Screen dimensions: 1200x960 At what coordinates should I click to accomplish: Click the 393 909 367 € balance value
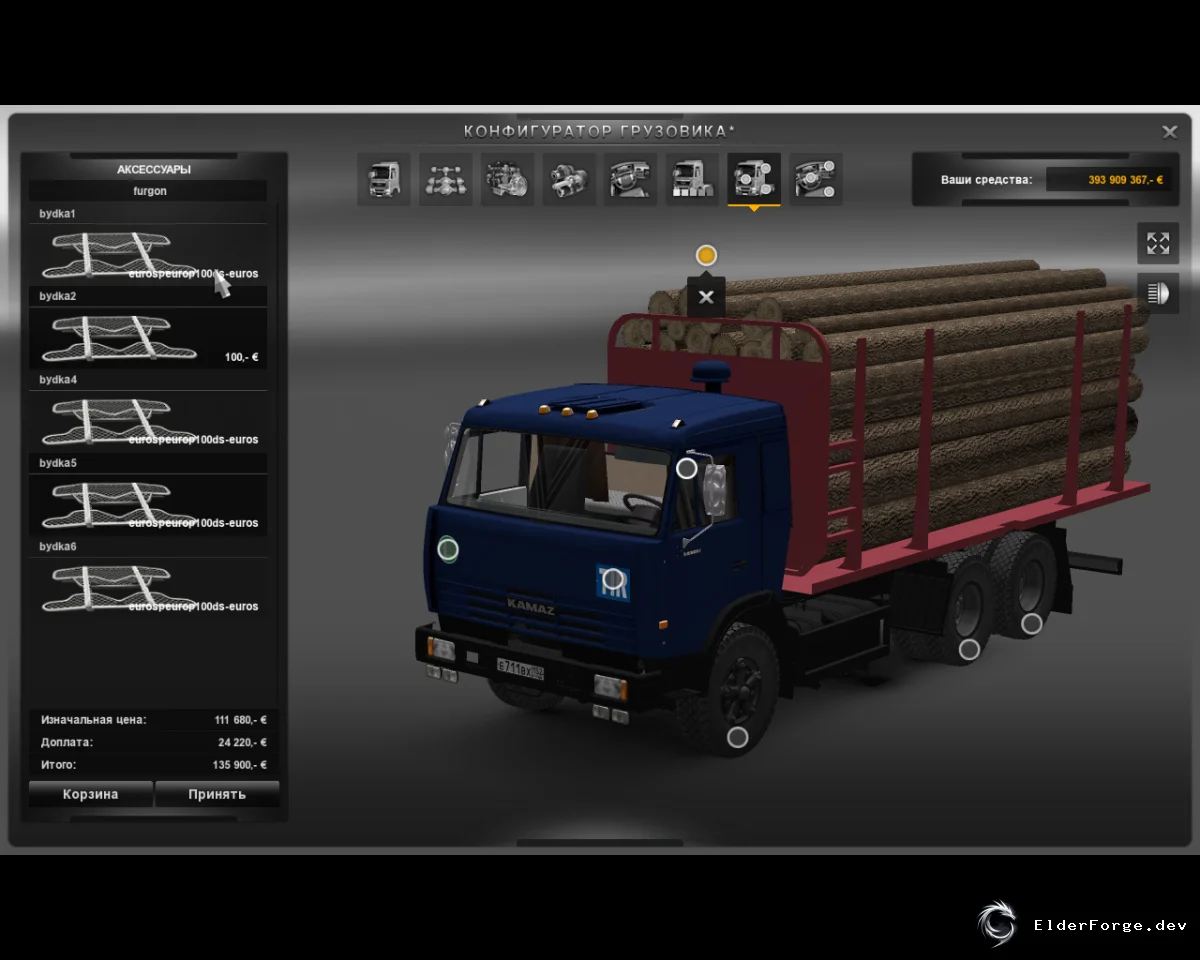pos(1126,180)
